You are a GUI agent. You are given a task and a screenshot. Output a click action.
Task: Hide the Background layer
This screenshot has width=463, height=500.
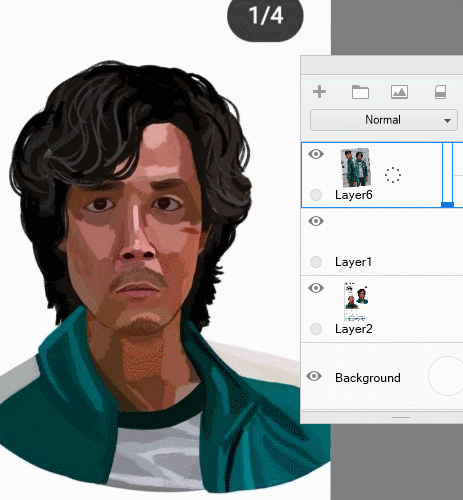coord(314,376)
